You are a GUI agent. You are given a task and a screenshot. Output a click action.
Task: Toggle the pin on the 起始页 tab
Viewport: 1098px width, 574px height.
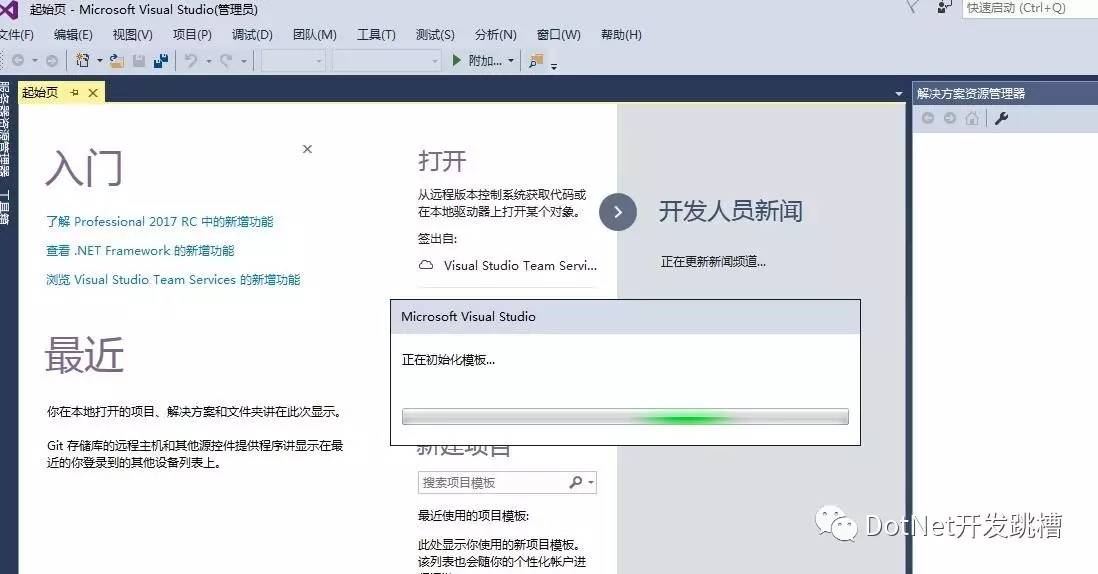click(75, 93)
